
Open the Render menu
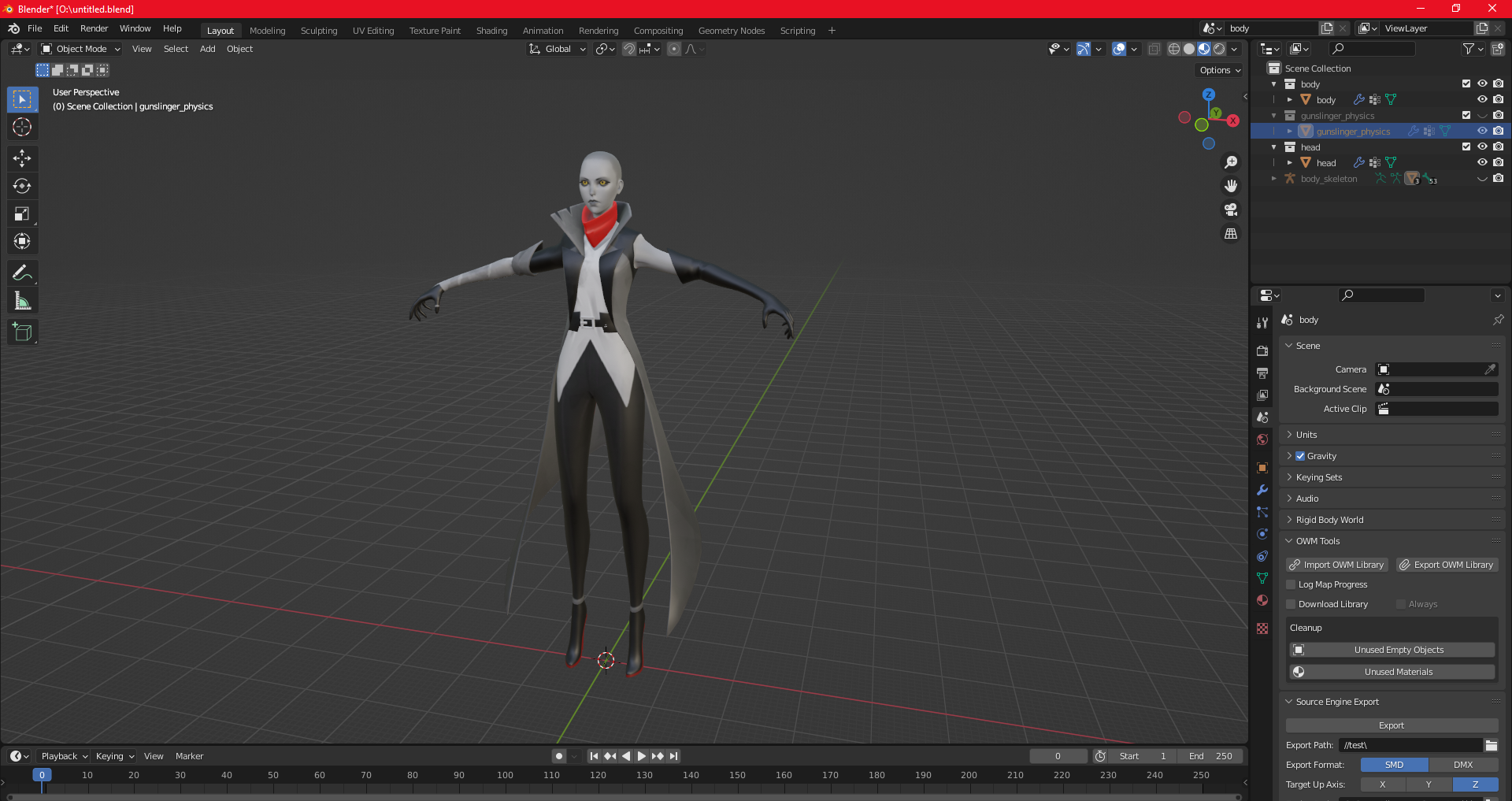coord(94,28)
